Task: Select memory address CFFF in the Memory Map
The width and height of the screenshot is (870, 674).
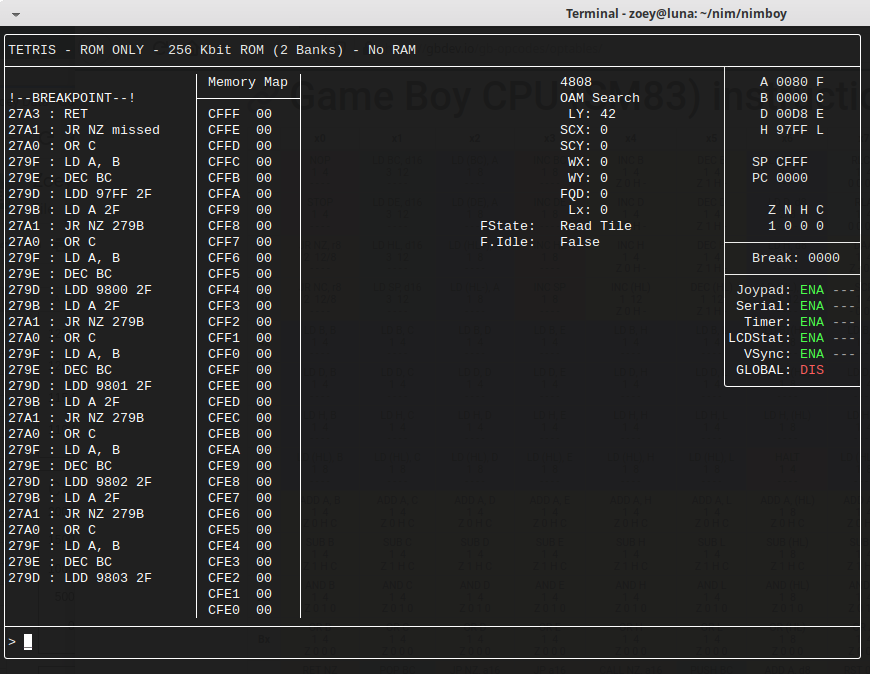Action: coord(224,113)
